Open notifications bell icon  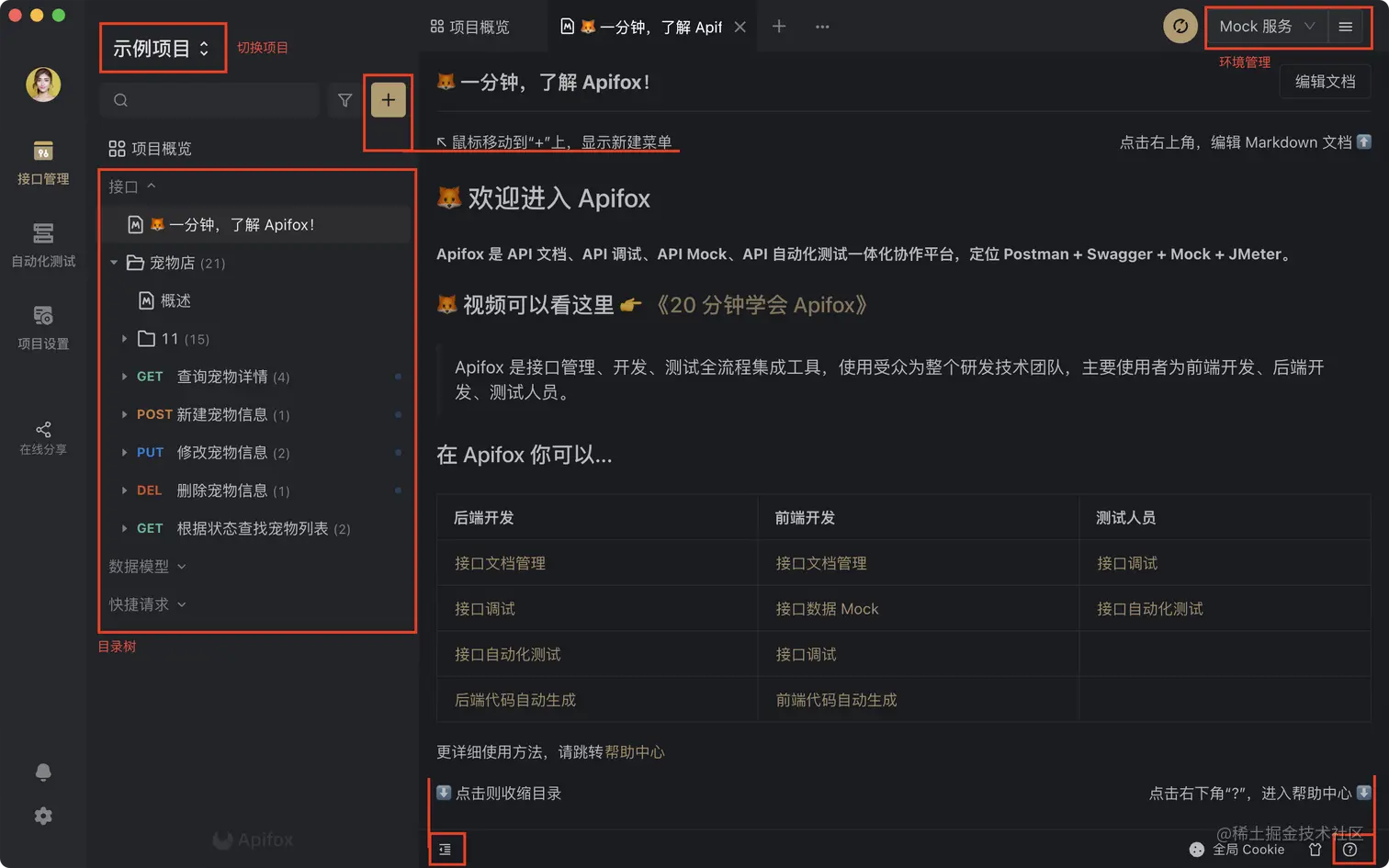(x=43, y=772)
